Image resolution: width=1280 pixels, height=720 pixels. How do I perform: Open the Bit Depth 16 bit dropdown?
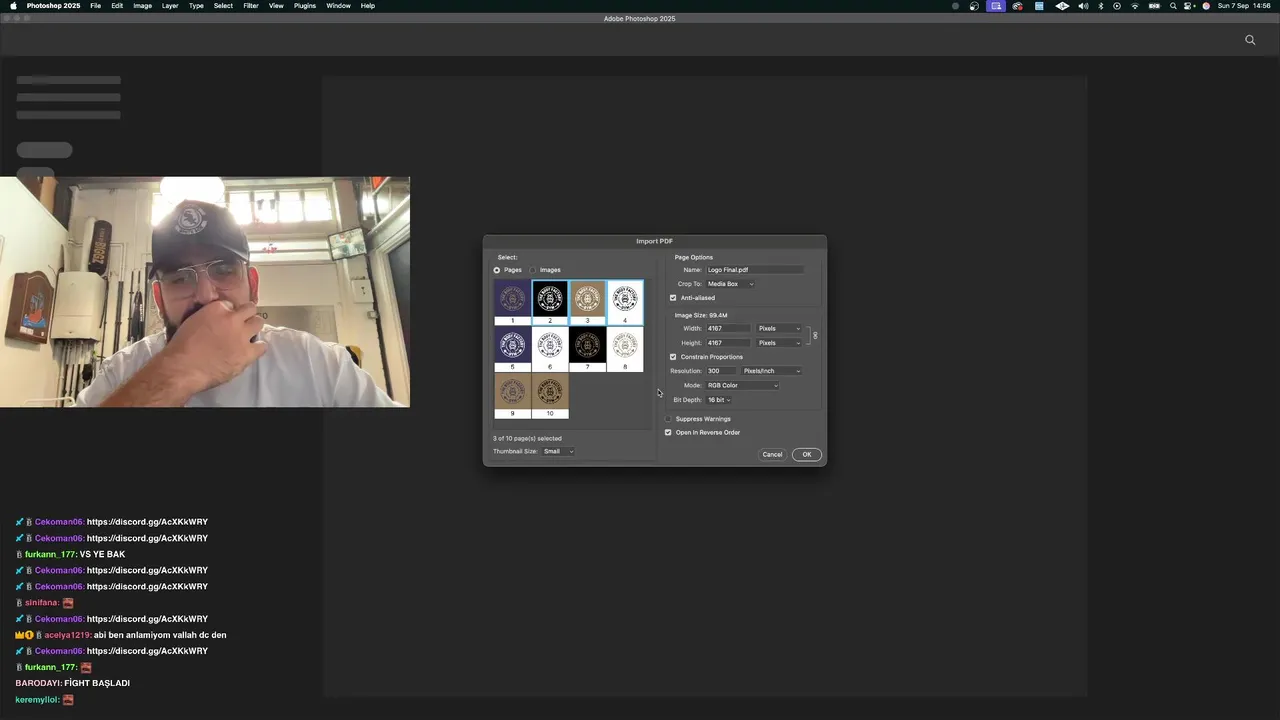[719, 400]
